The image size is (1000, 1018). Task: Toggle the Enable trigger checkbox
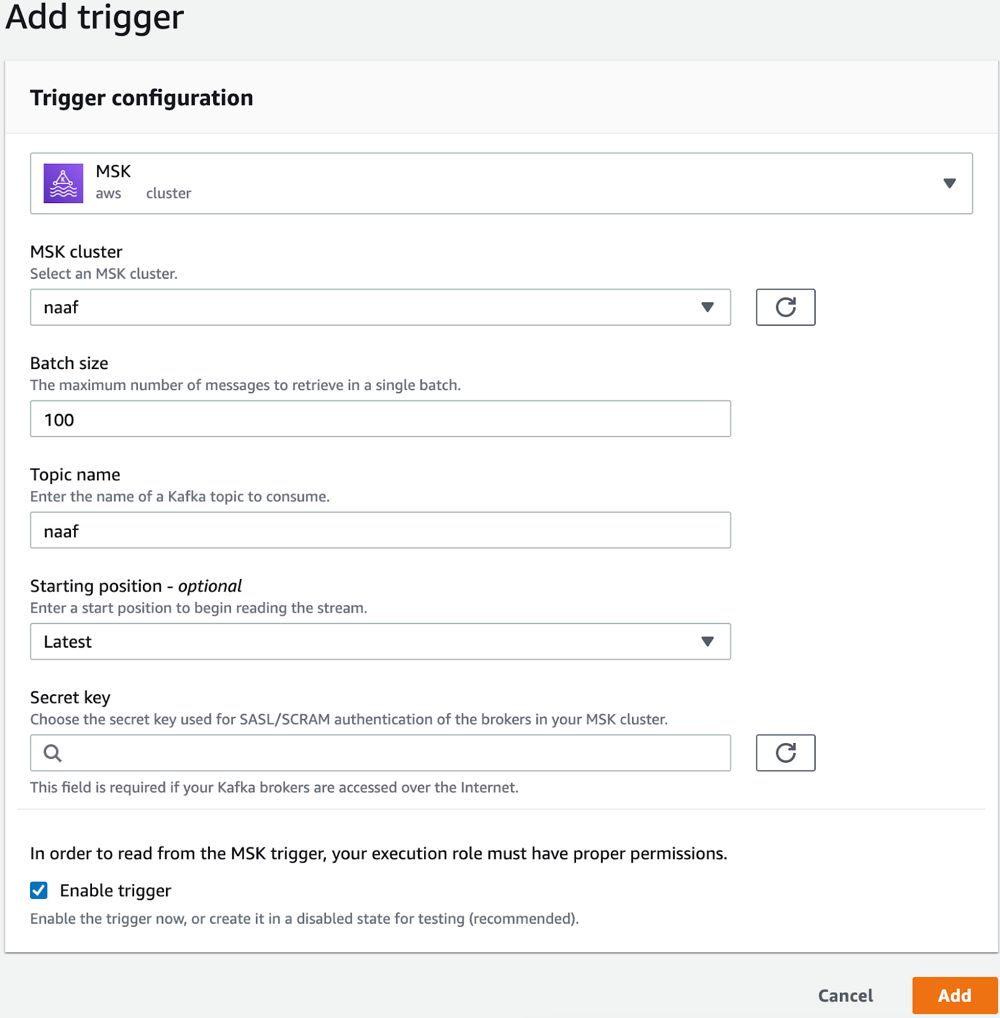pyautogui.click(x=39, y=890)
